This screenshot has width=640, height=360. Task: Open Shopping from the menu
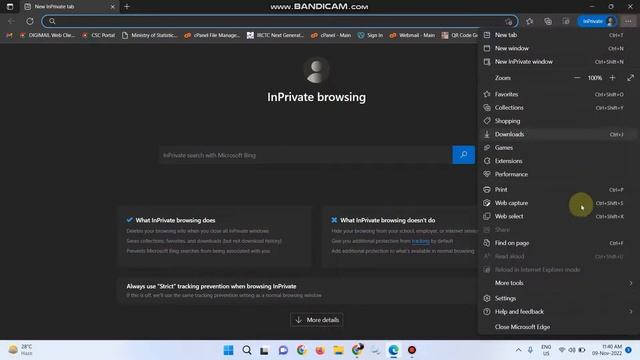tap(557, 121)
